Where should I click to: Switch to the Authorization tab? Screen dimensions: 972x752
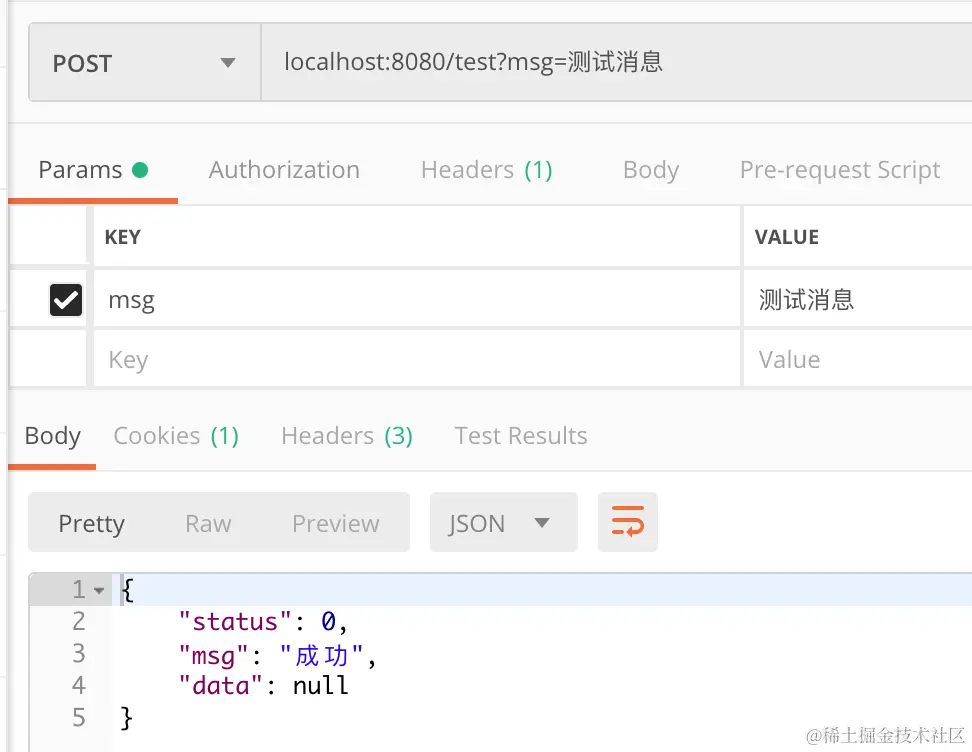pyautogui.click(x=284, y=170)
